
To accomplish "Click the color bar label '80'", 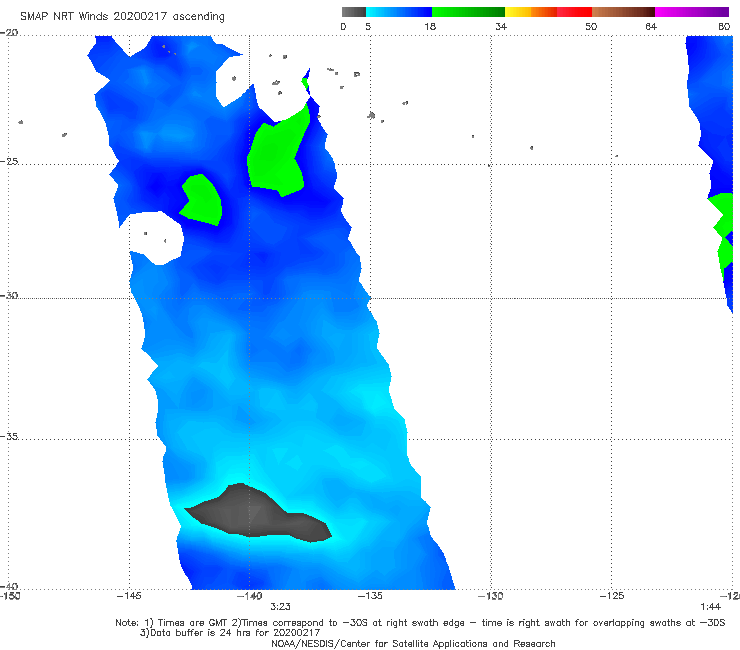I will (x=724, y=26).
